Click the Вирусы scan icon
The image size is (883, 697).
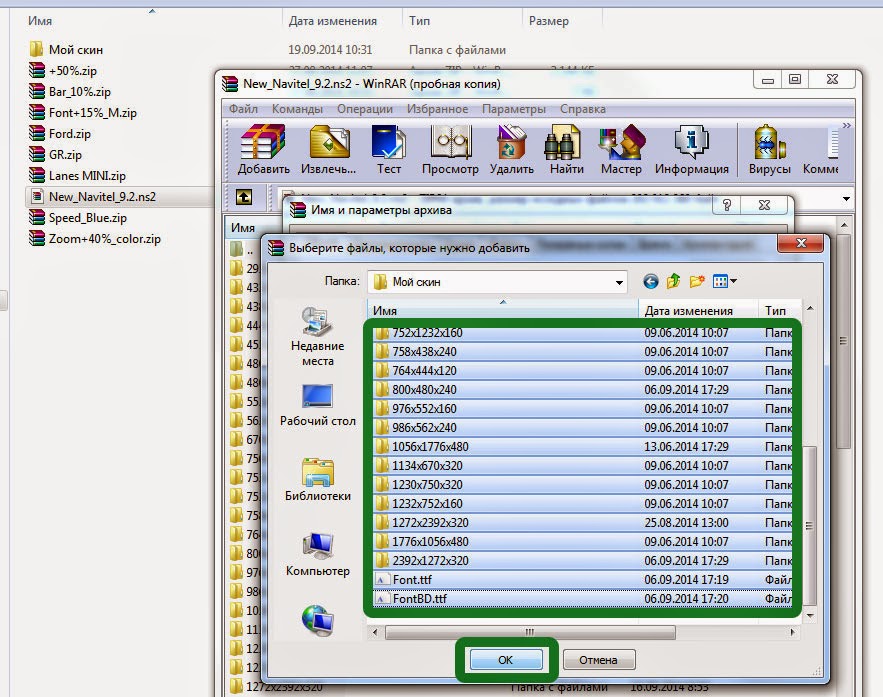[x=770, y=149]
